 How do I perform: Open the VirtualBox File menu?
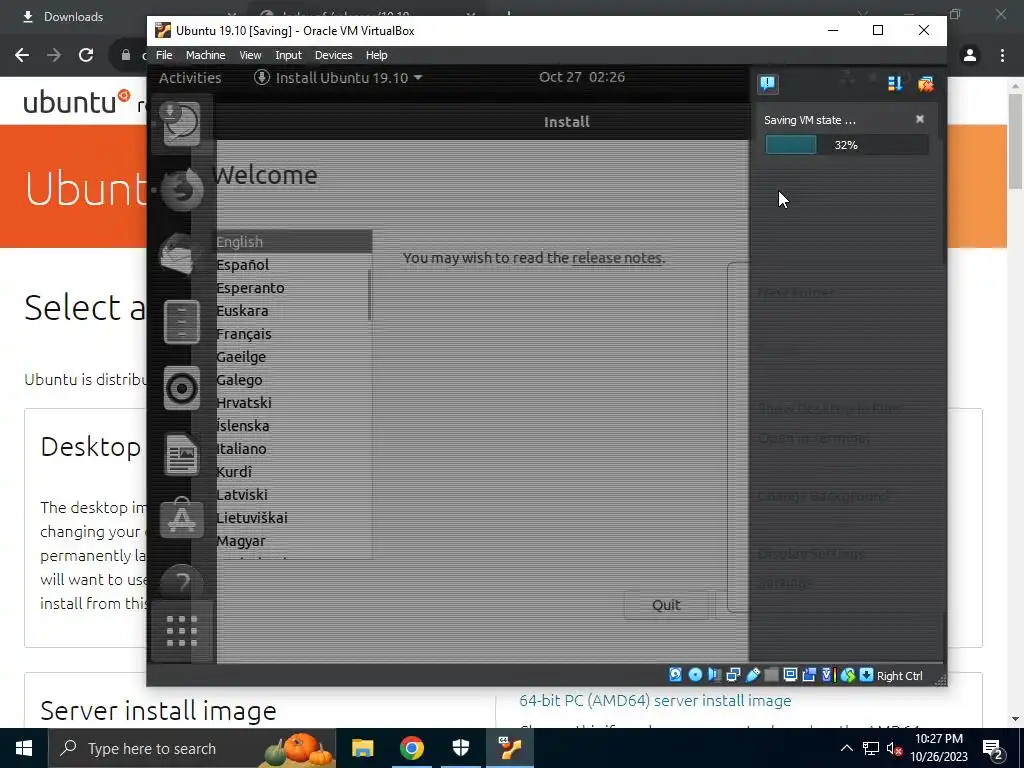pos(164,55)
